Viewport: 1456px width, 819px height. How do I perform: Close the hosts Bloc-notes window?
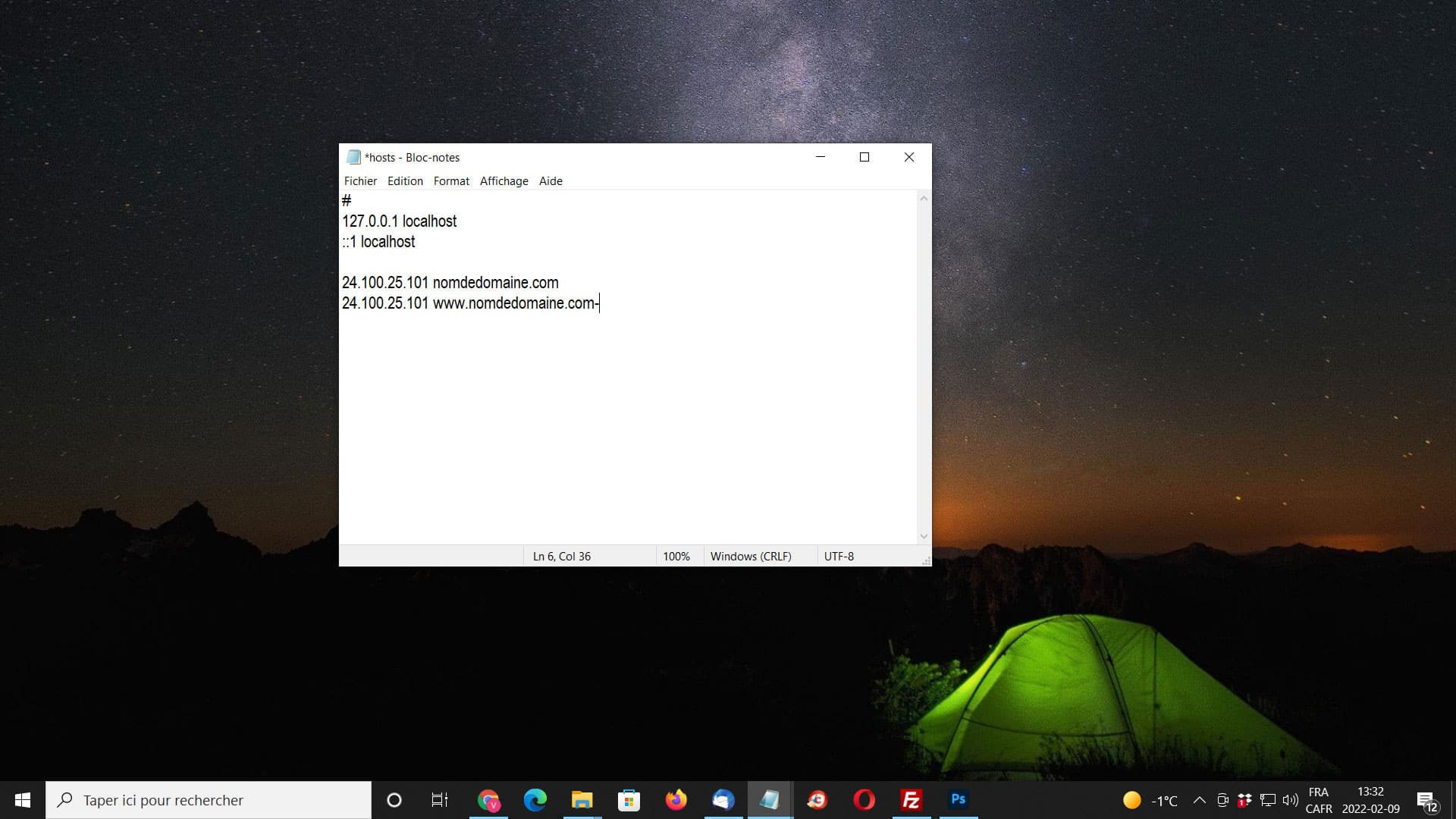pos(908,157)
